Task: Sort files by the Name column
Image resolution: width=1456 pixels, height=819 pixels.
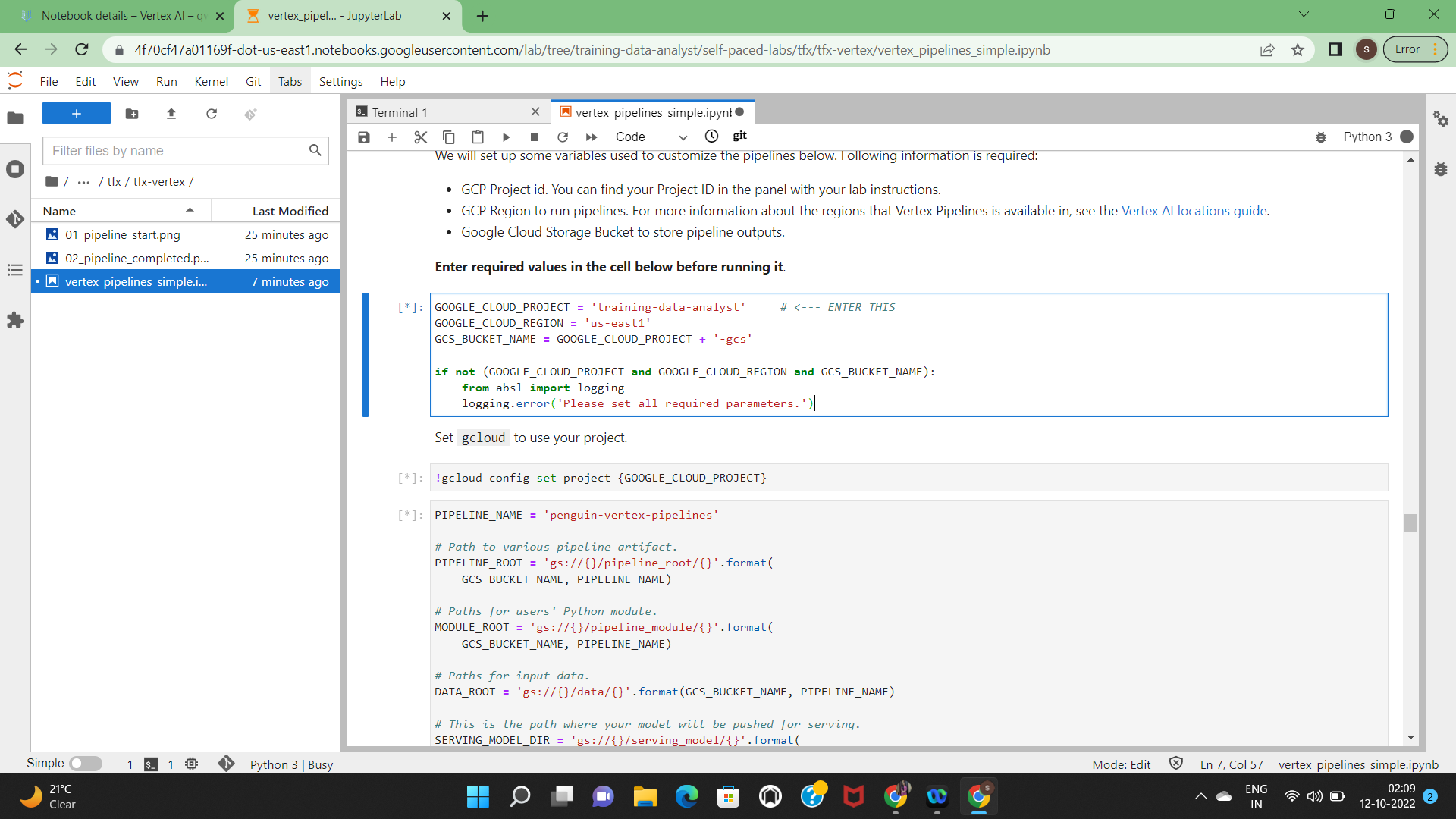Action: point(59,211)
